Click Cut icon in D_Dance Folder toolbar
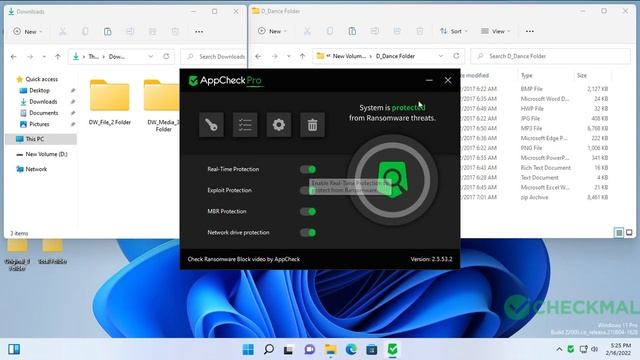 pos(307,31)
